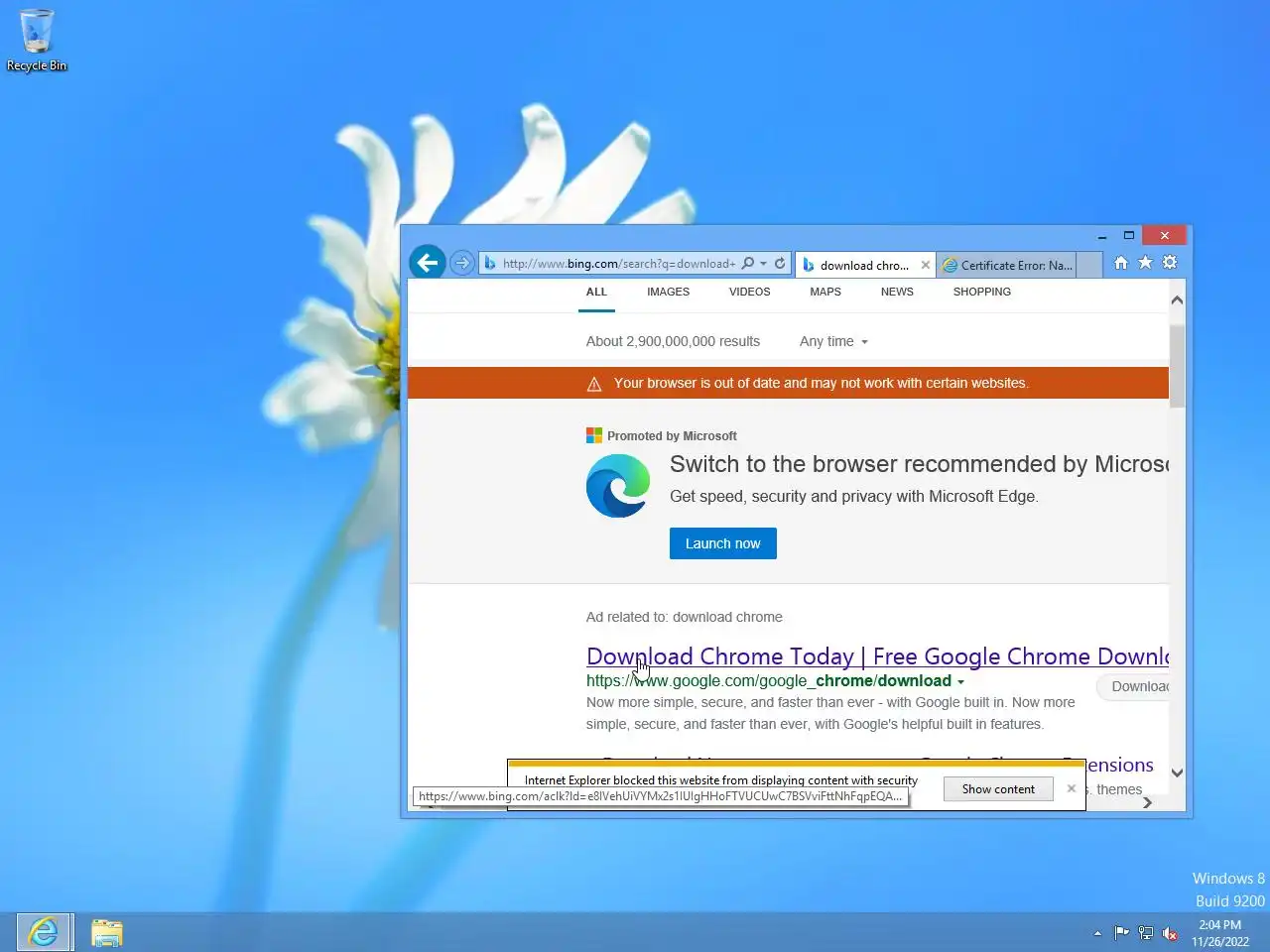Click the horizontal scrollbar right arrow

[x=1147, y=803]
